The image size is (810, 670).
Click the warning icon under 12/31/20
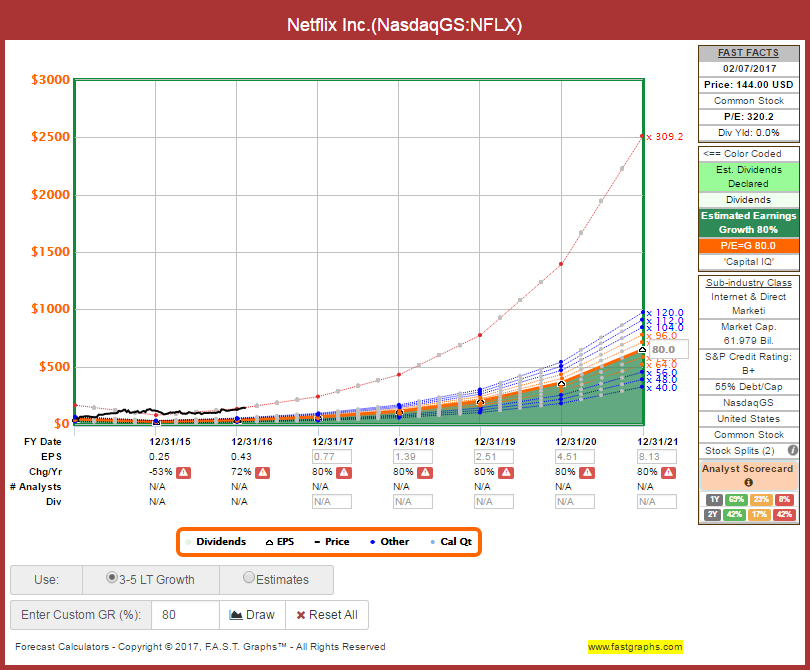click(x=587, y=472)
